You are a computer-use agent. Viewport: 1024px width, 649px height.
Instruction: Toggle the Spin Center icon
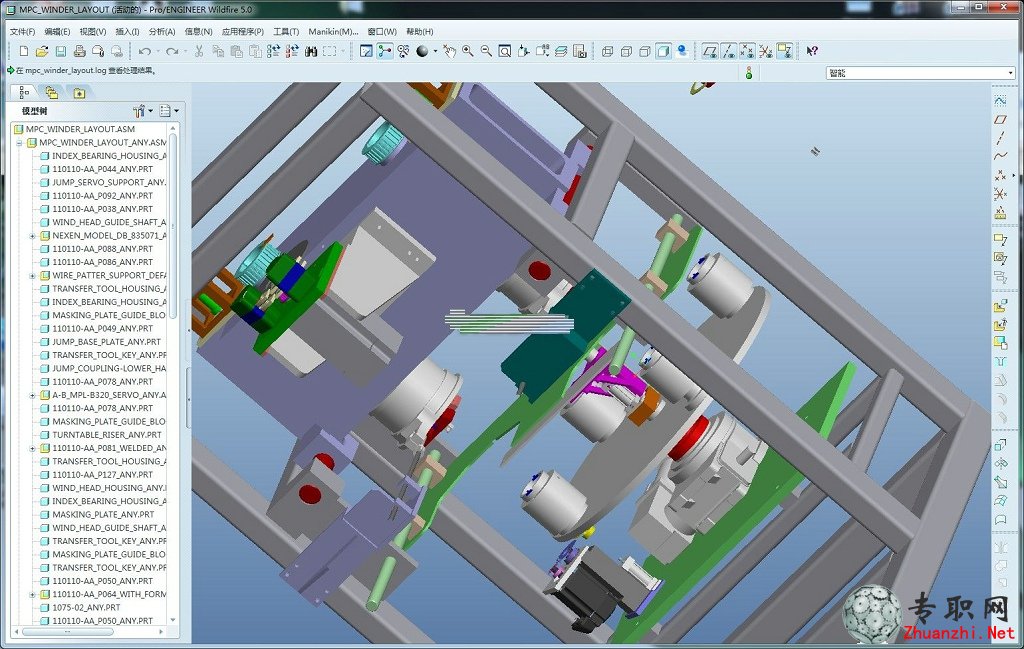click(x=385, y=51)
